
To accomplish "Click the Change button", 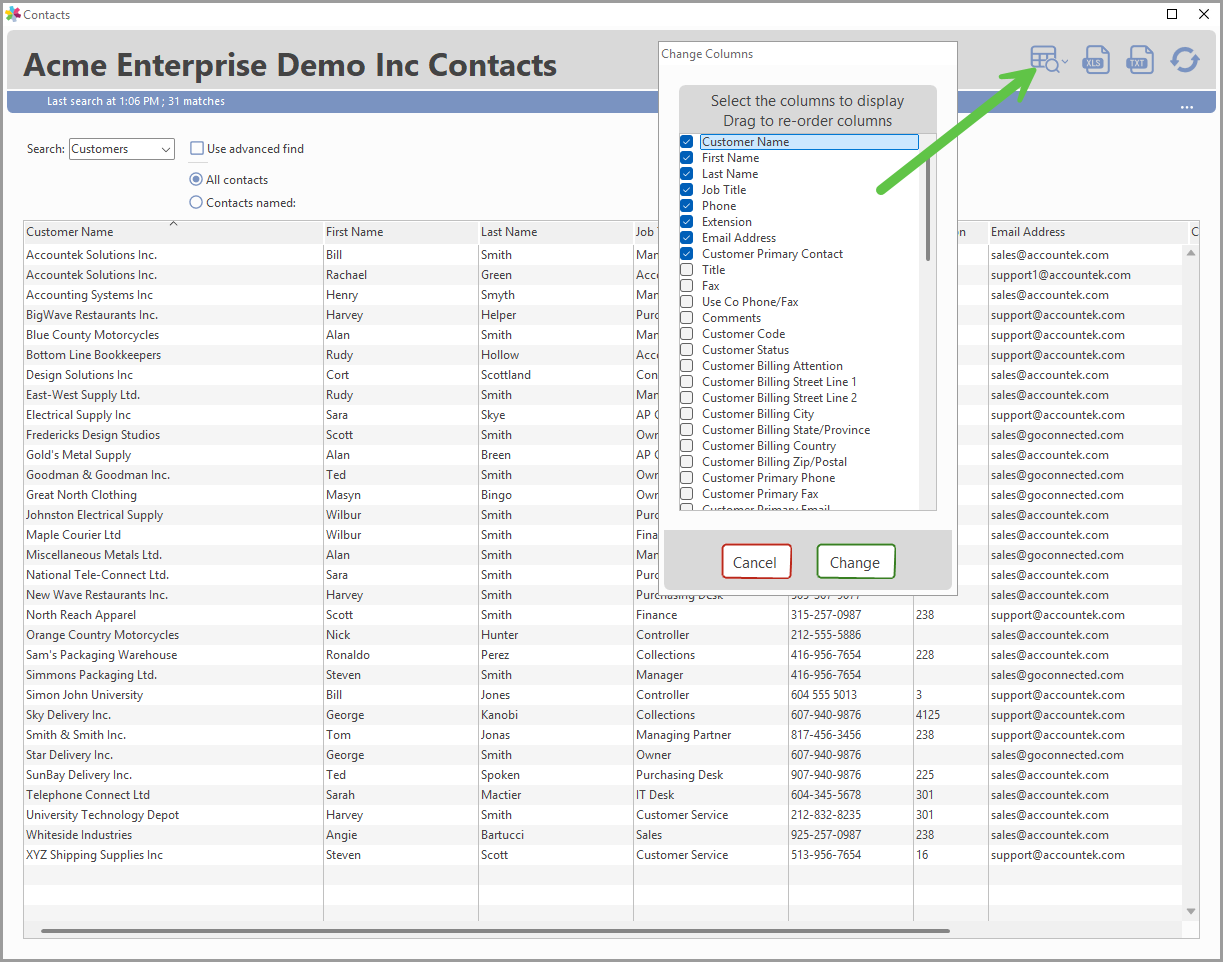I will (x=855, y=562).
